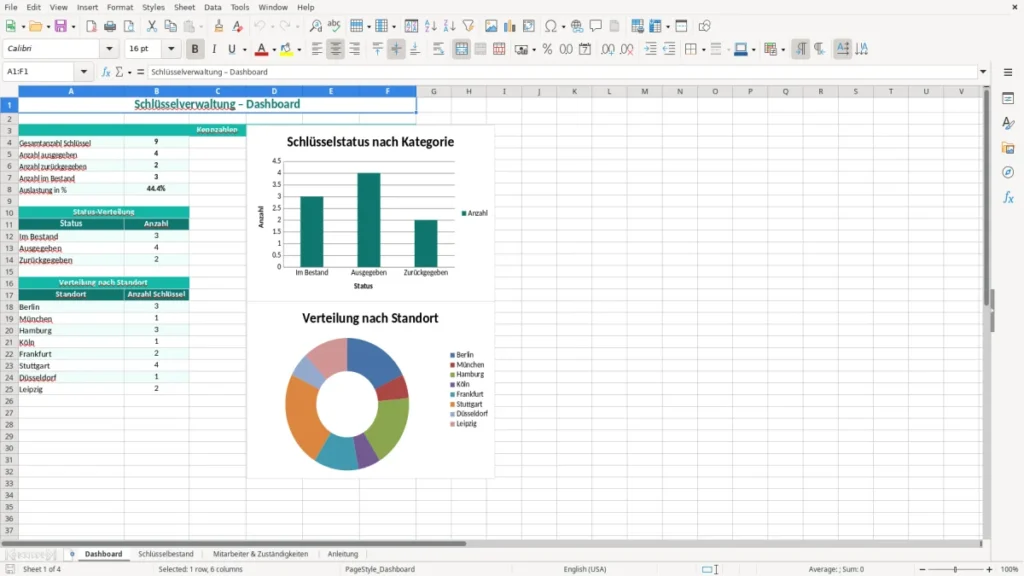Toggle Wrap Text
This screenshot has width=1024, height=576.
(x=439, y=49)
